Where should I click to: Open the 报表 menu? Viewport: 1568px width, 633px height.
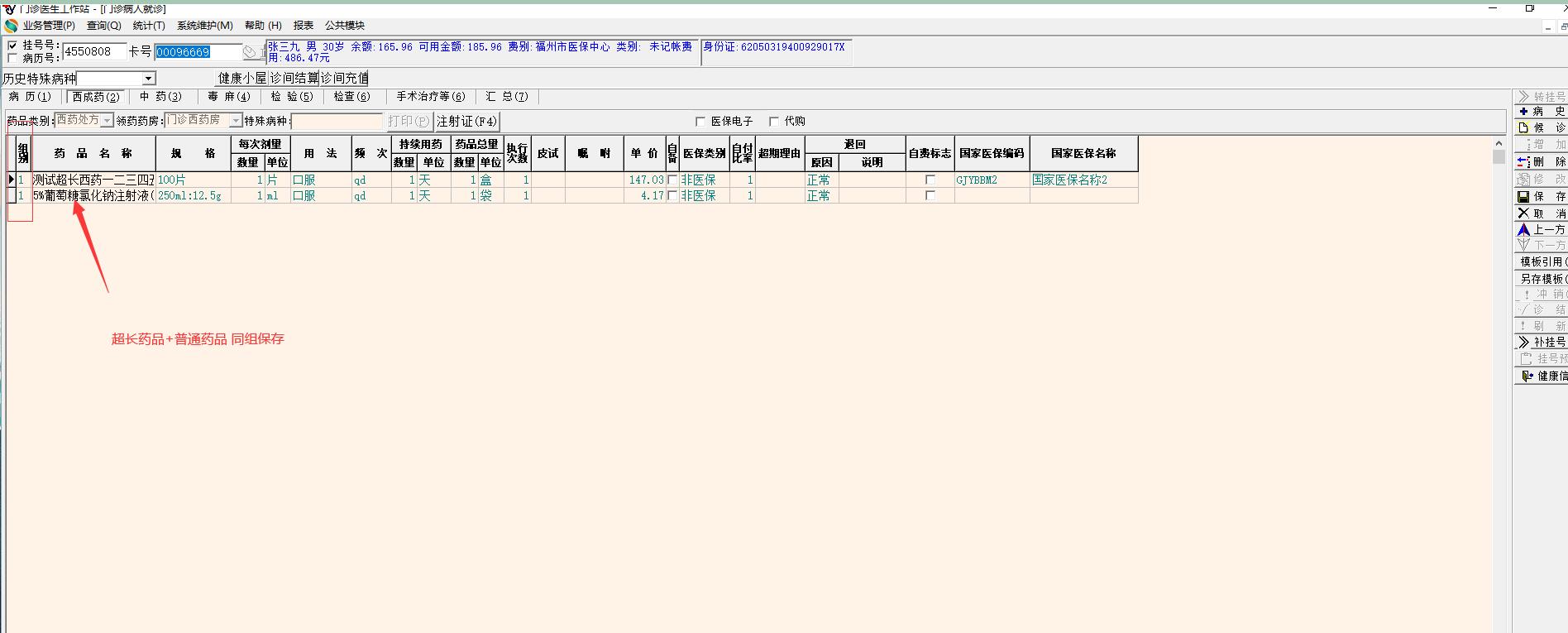(x=304, y=26)
